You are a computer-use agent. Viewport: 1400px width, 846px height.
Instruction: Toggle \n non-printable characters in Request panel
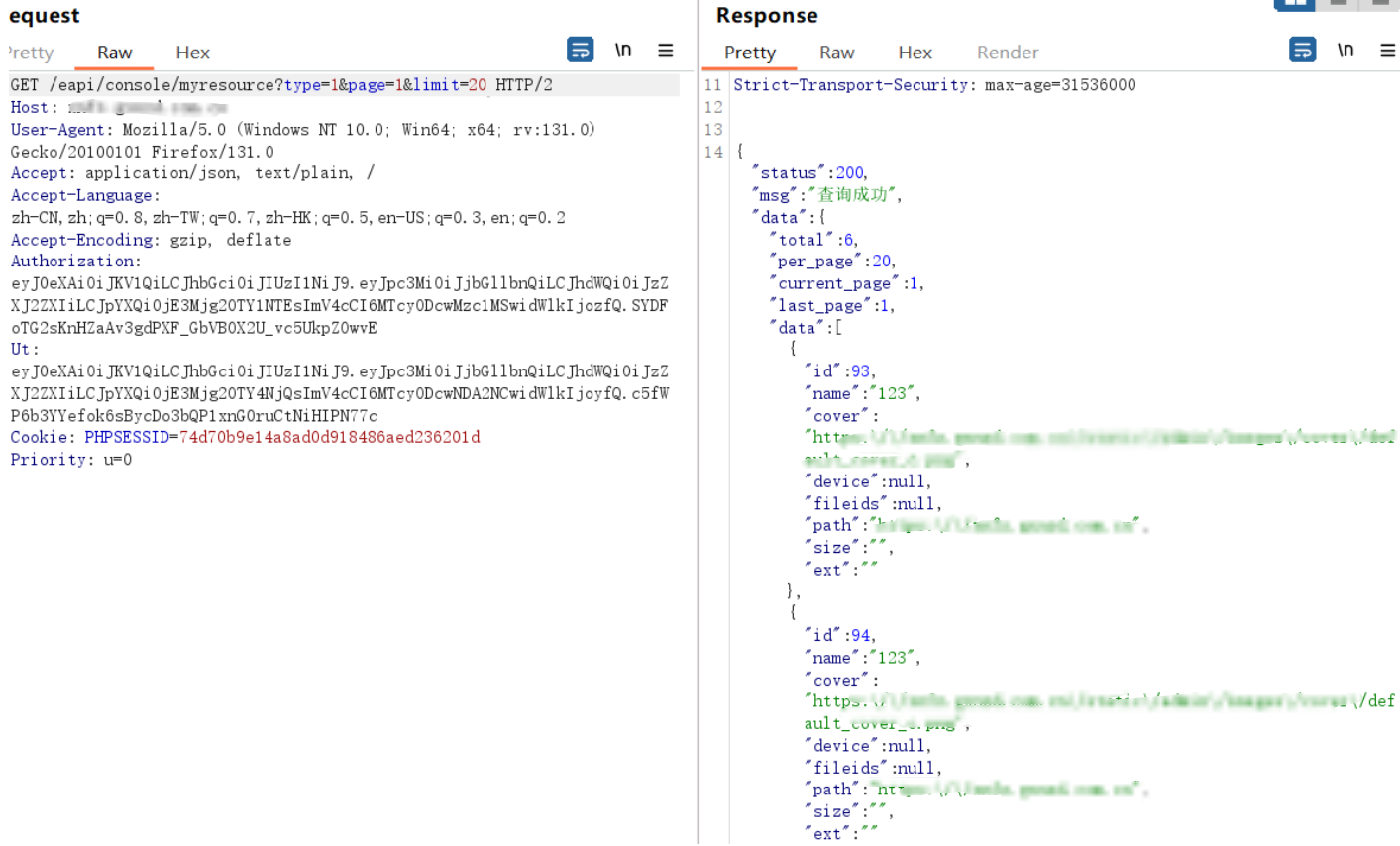point(623,50)
